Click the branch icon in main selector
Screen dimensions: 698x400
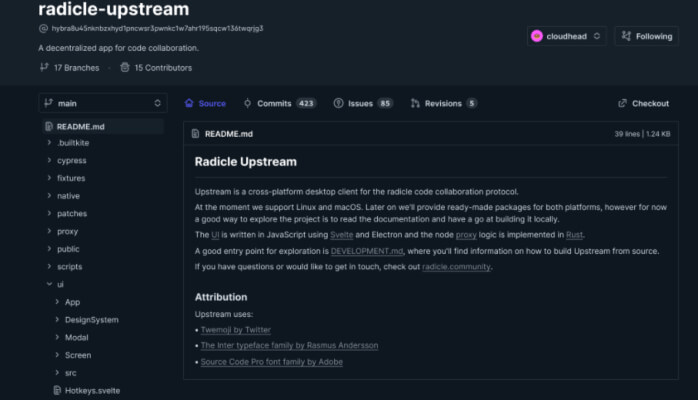[49, 103]
